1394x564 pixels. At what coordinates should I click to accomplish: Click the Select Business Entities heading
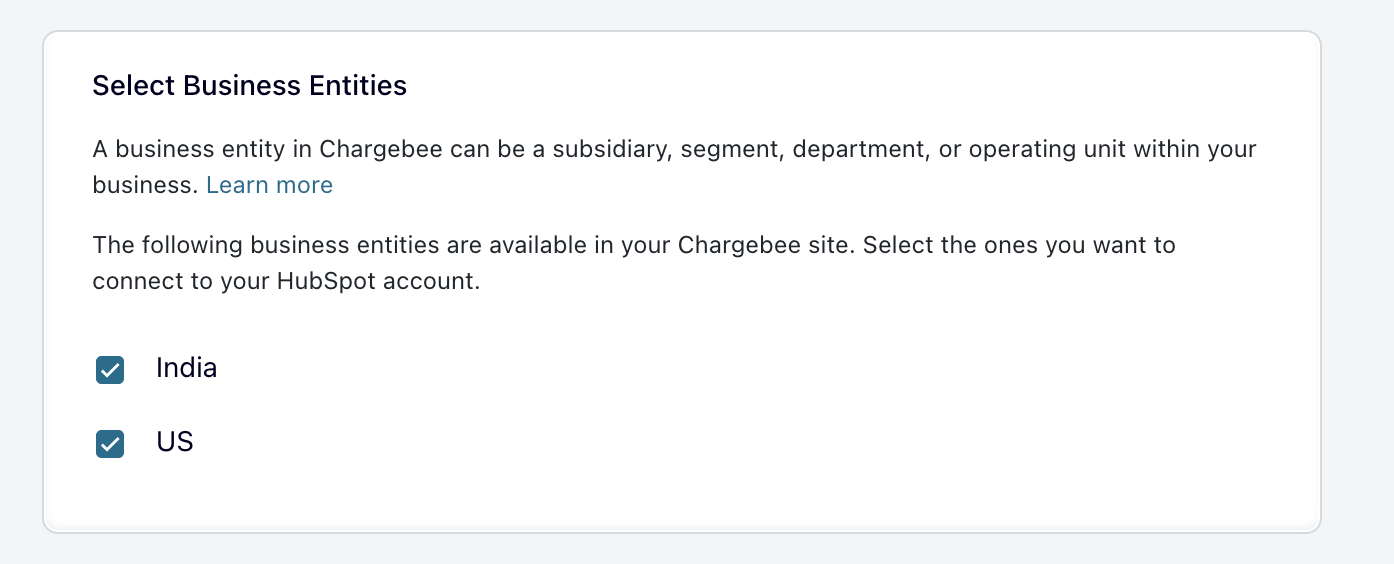[249, 86]
